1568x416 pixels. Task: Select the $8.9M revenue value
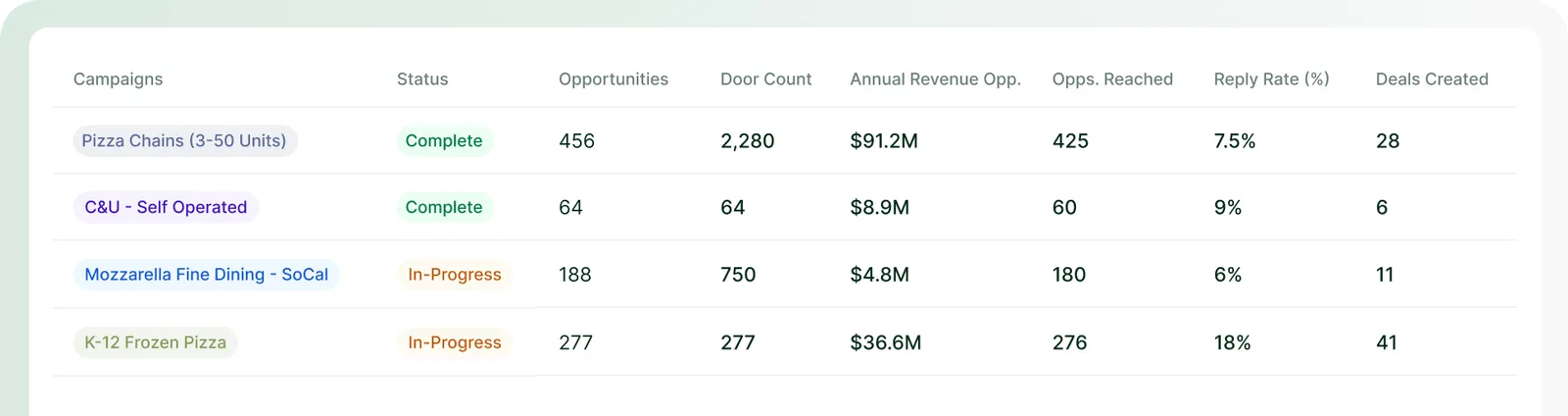pyautogui.click(x=880, y=207)
